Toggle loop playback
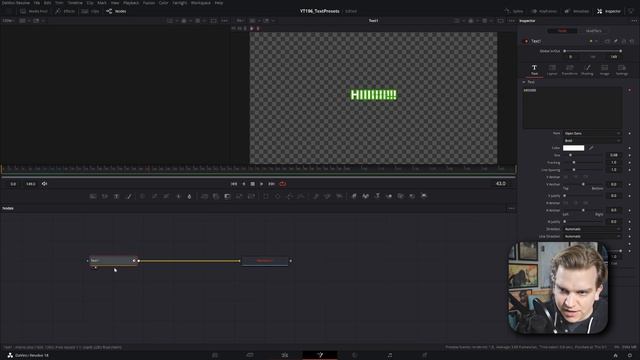The width and height of the screenshot is (640, 360). [x=282, y=184]
